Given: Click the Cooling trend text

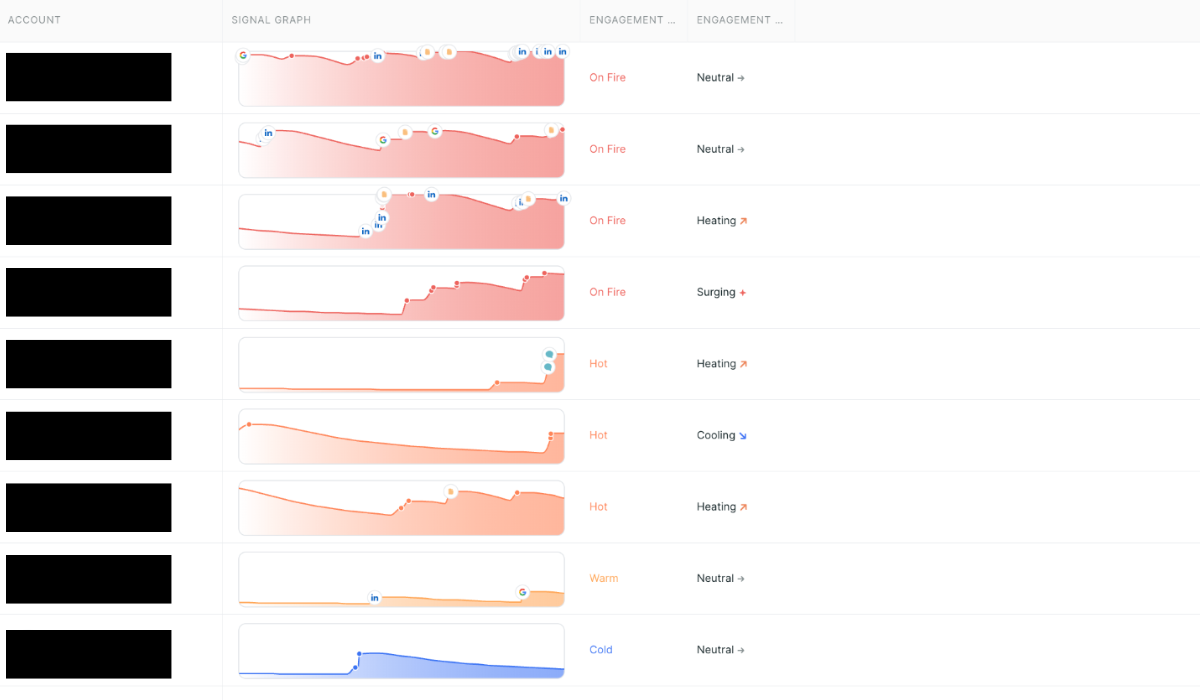Looking at the screenshot, I should click(716, 435).
